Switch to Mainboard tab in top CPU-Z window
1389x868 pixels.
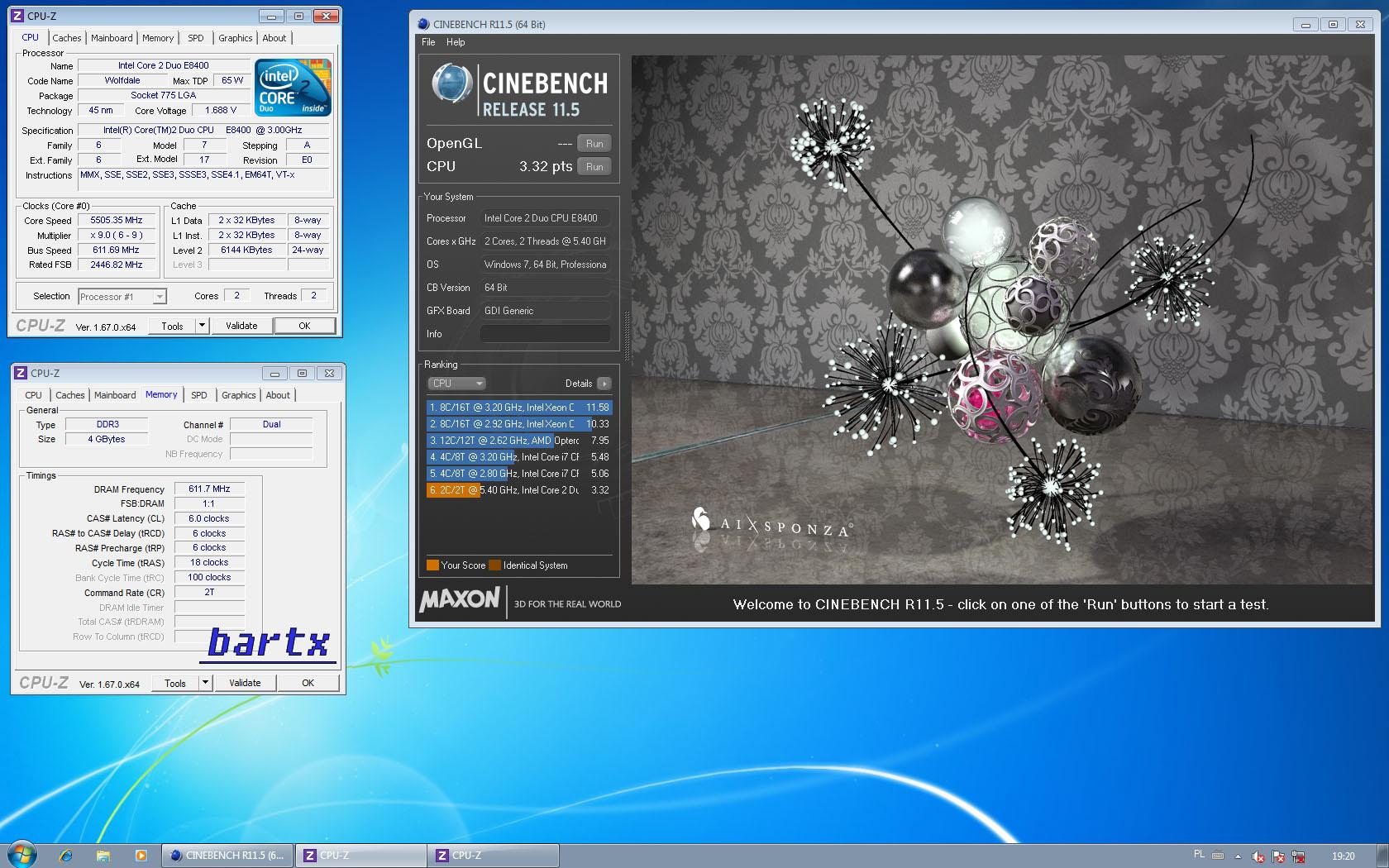pos(112,38)
